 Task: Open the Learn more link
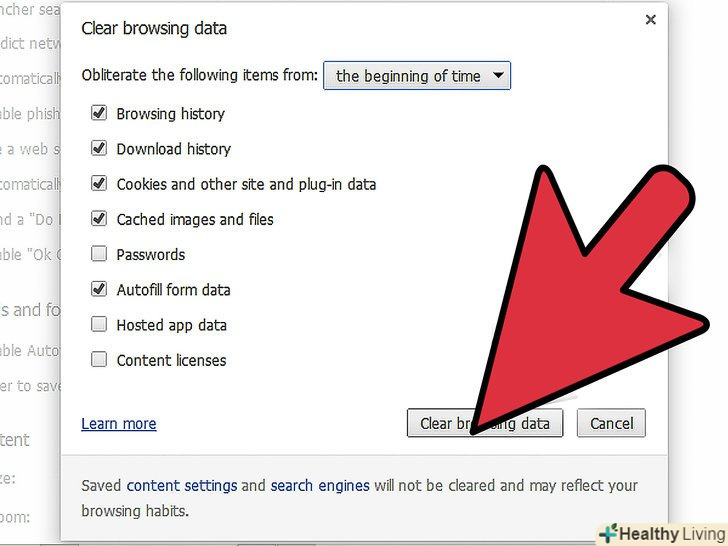(119, 424)
